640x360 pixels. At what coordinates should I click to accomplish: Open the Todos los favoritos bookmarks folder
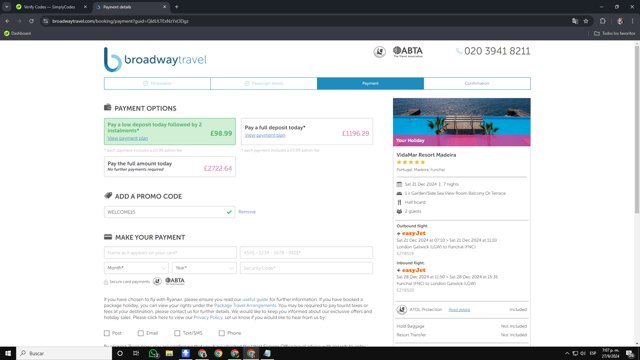click(615, 33)
